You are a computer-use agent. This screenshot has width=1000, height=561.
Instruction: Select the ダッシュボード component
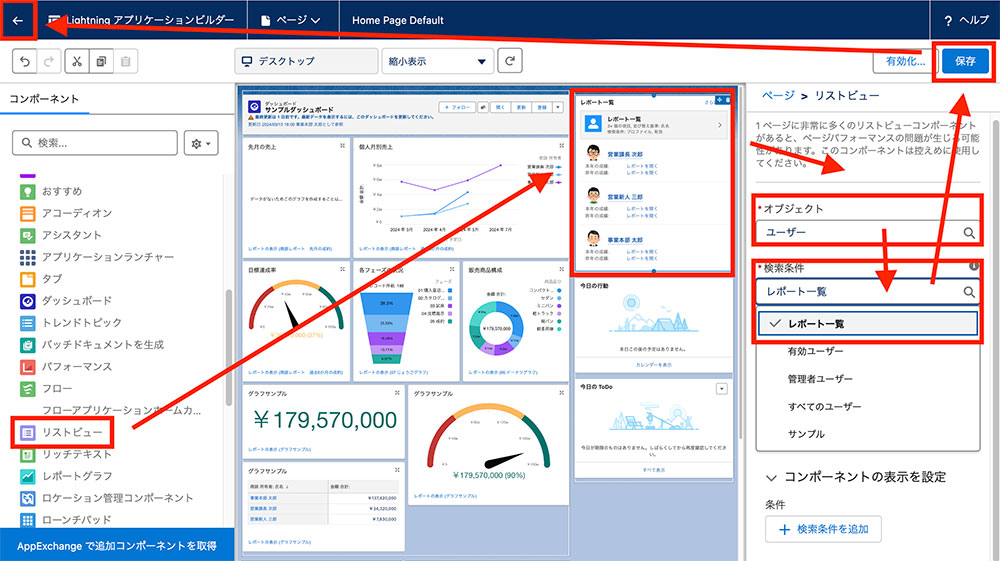point(66,301)
